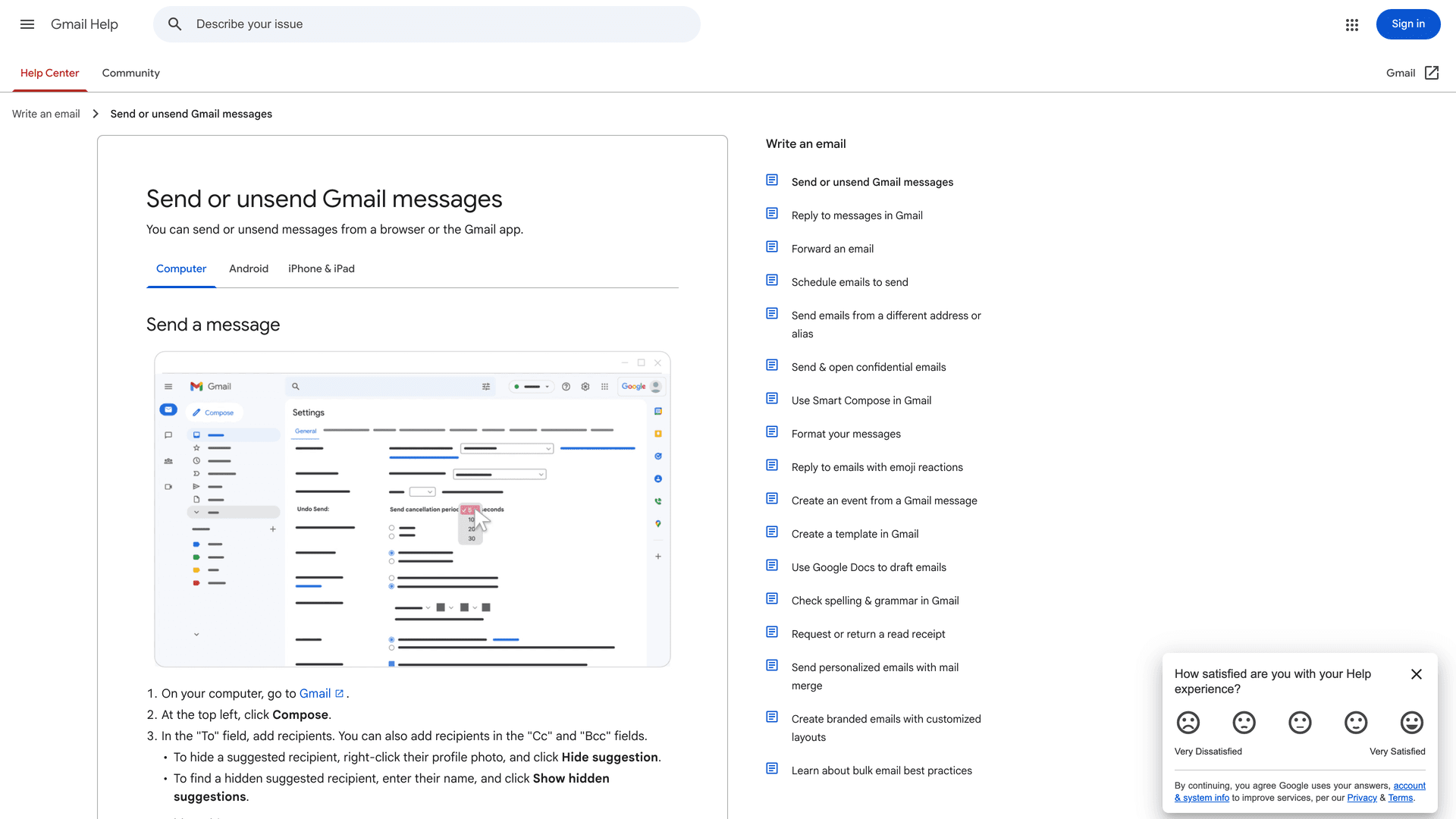Open the Community tab
1456x819 pixels.
[x=130, y=73]
